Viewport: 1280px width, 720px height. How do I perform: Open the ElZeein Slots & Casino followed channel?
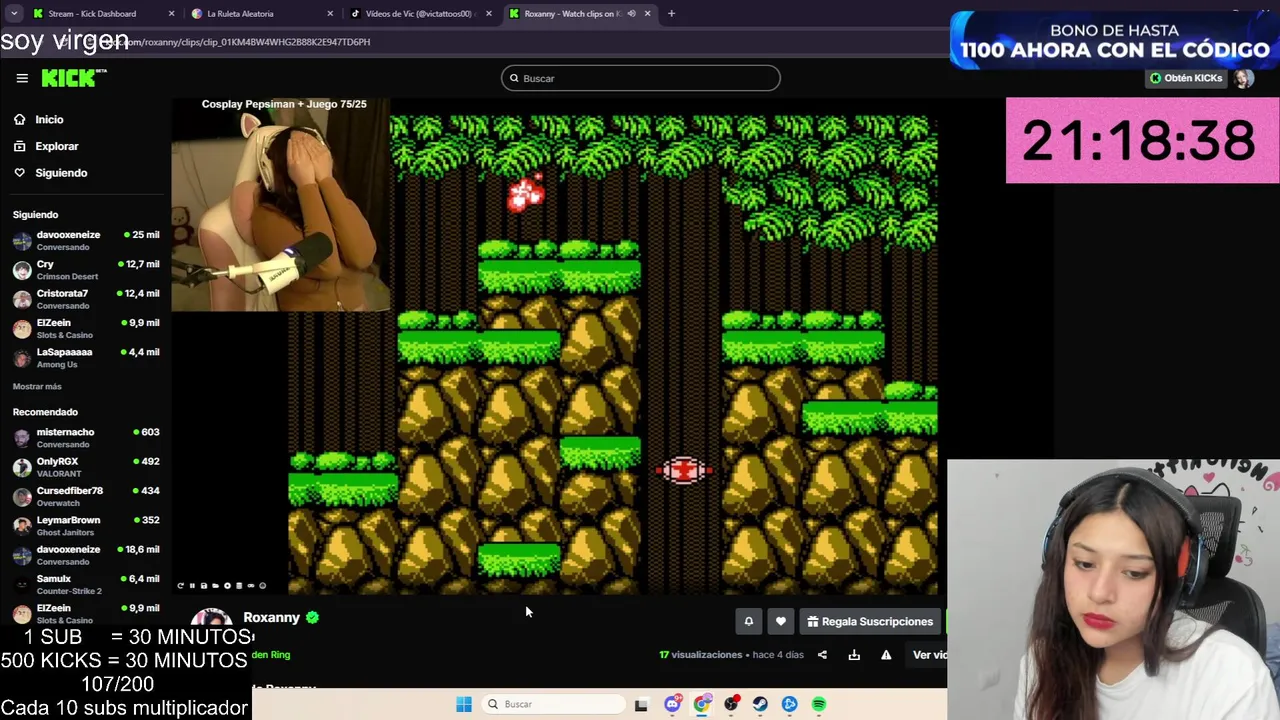[85, 329]
